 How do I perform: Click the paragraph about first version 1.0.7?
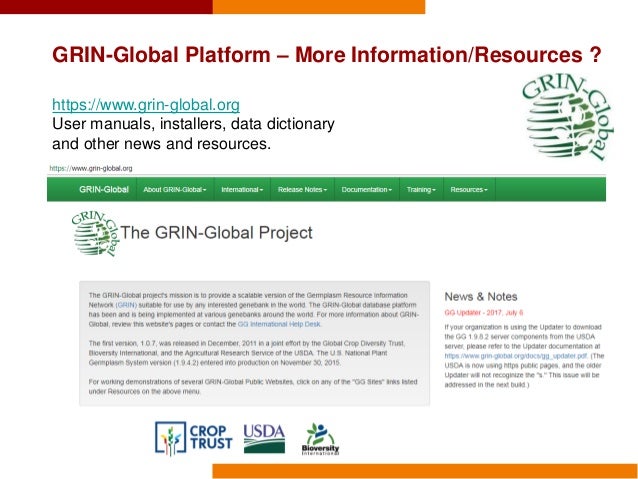click(247, 353)
